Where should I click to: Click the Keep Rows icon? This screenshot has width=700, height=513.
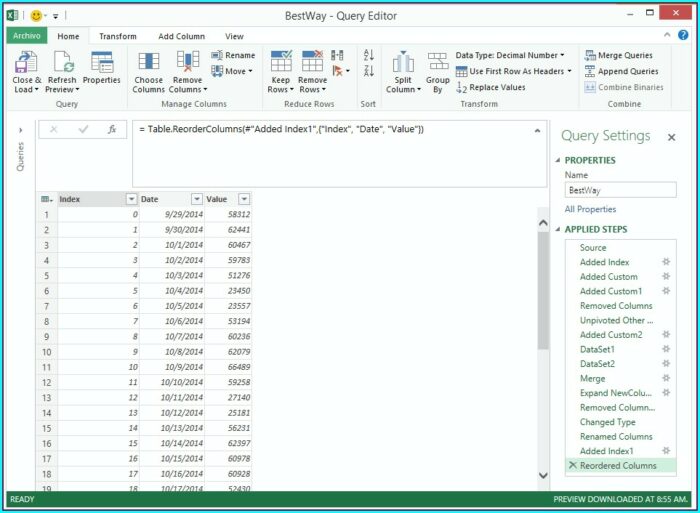281,61
